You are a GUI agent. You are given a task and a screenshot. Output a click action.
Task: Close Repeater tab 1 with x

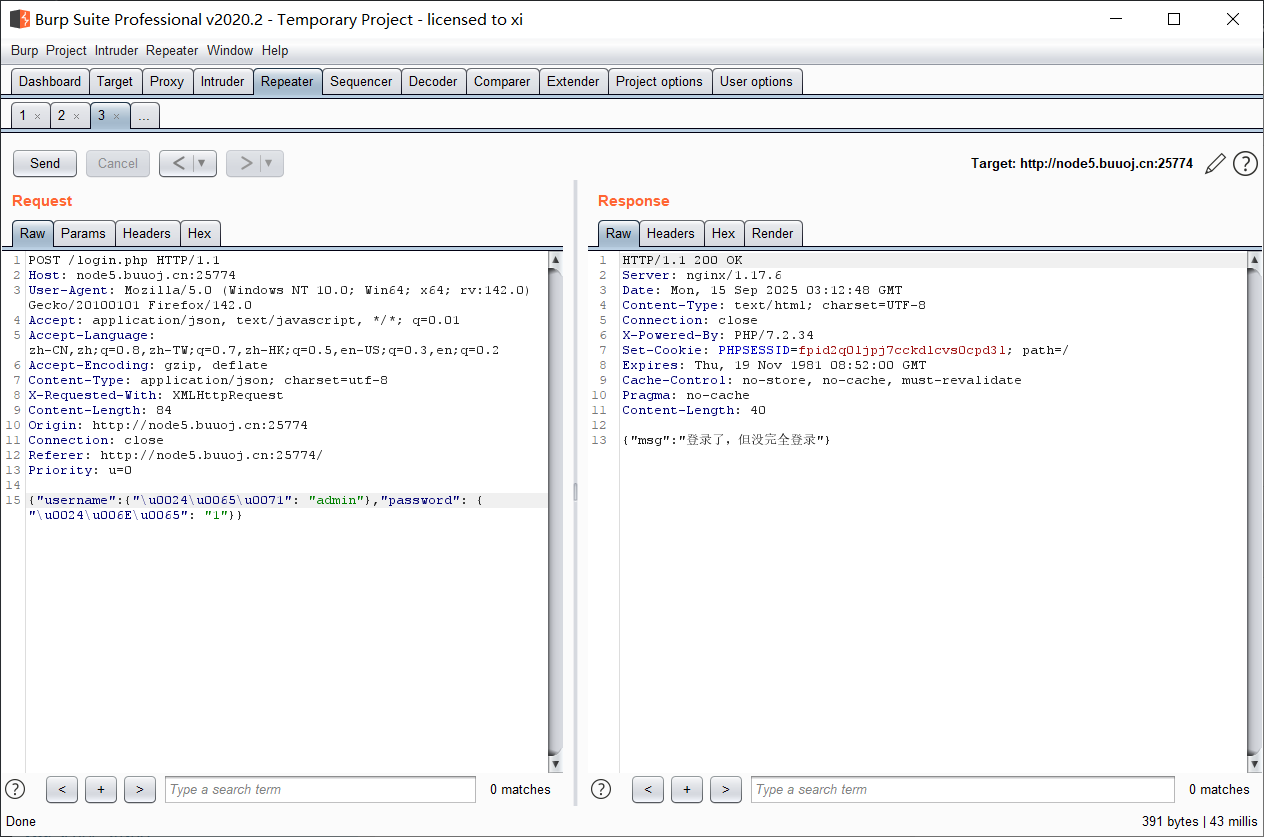(37, 116)
